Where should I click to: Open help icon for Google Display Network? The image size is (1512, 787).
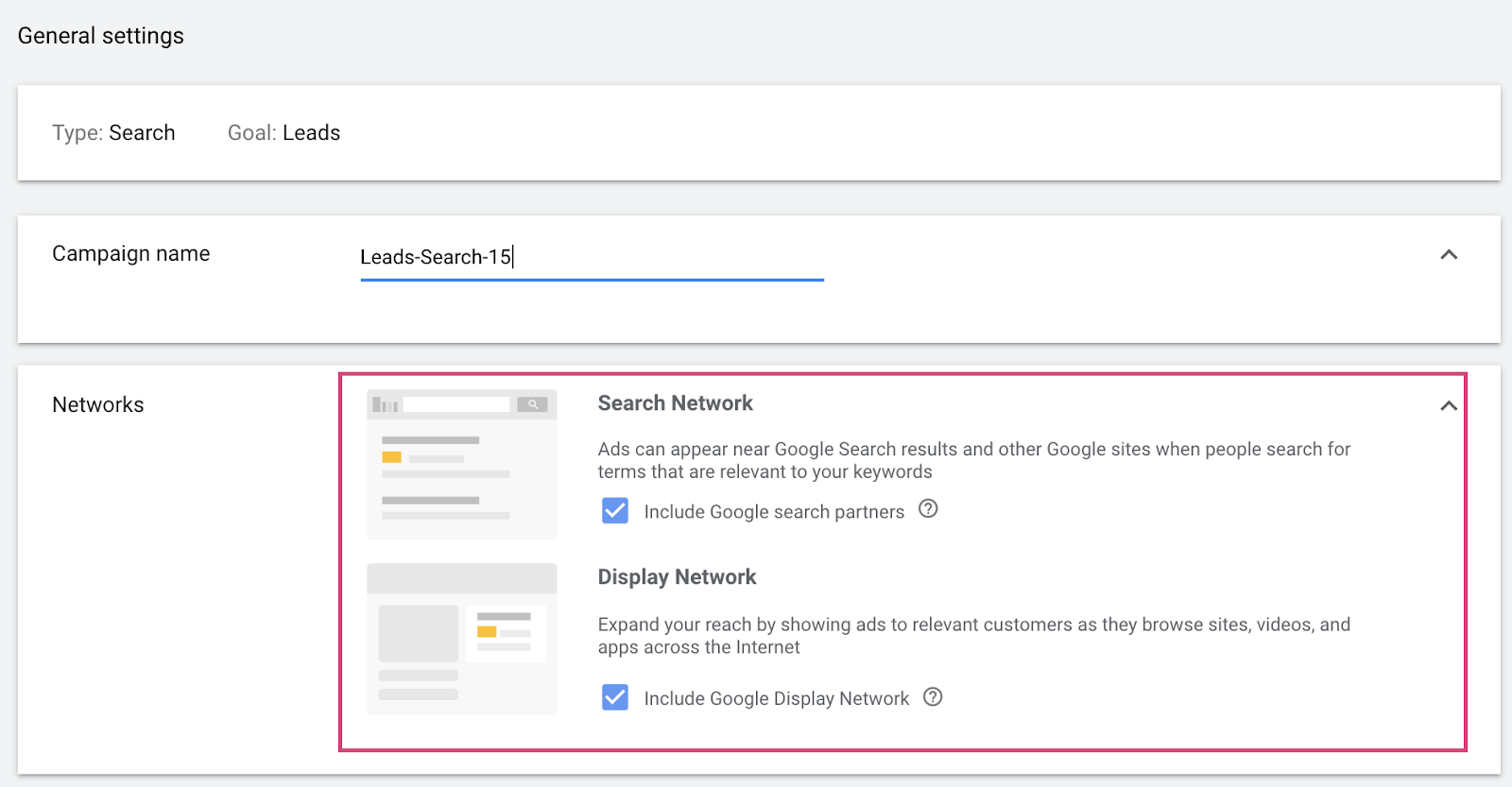click(933, 697)
